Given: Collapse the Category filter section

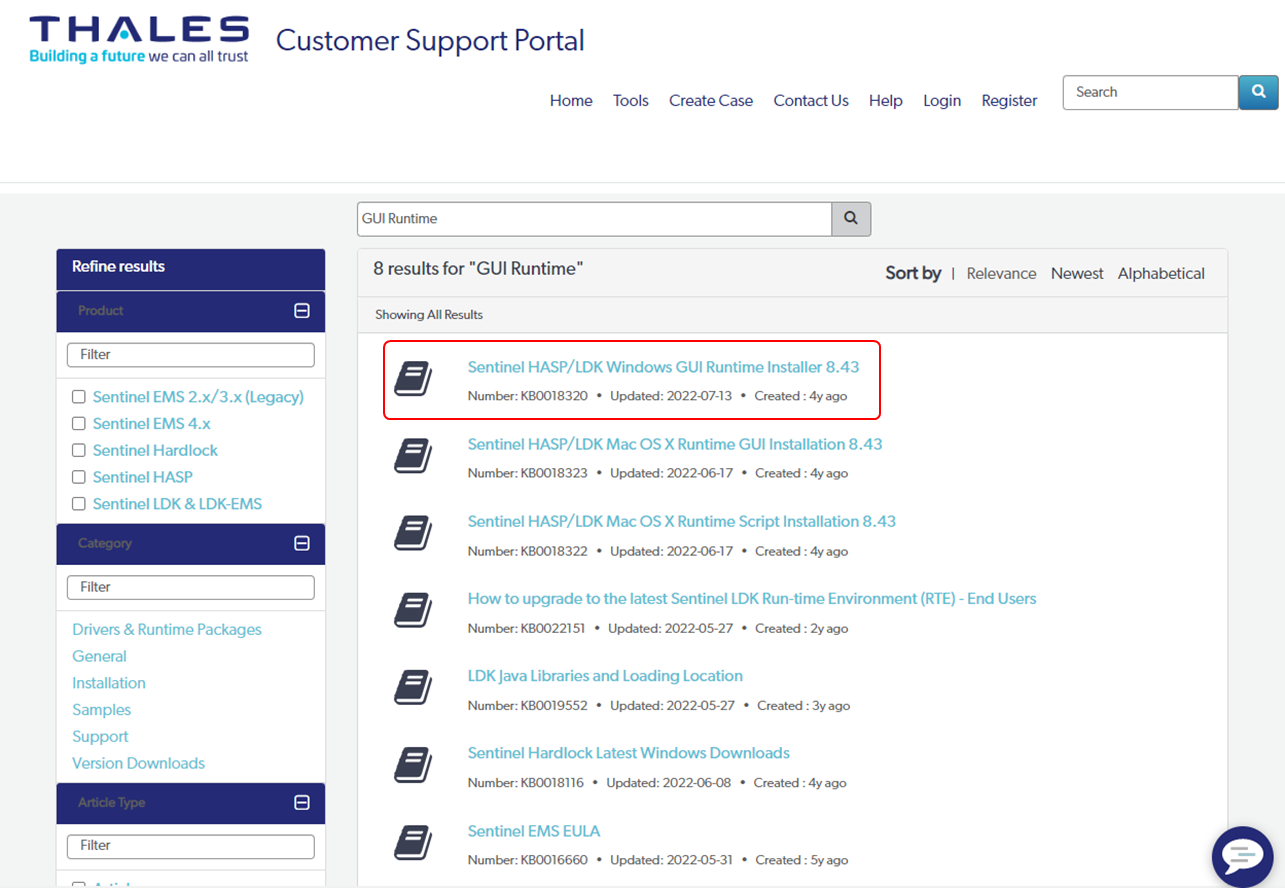Looking at the screenshot, I should [x=302, y=544].
